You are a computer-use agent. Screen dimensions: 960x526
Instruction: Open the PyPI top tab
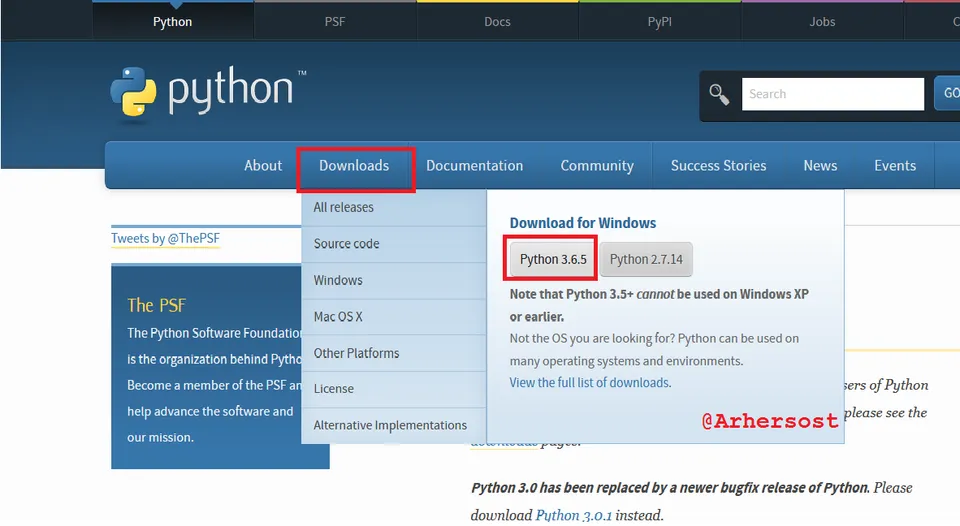click(x=659, y=21)
